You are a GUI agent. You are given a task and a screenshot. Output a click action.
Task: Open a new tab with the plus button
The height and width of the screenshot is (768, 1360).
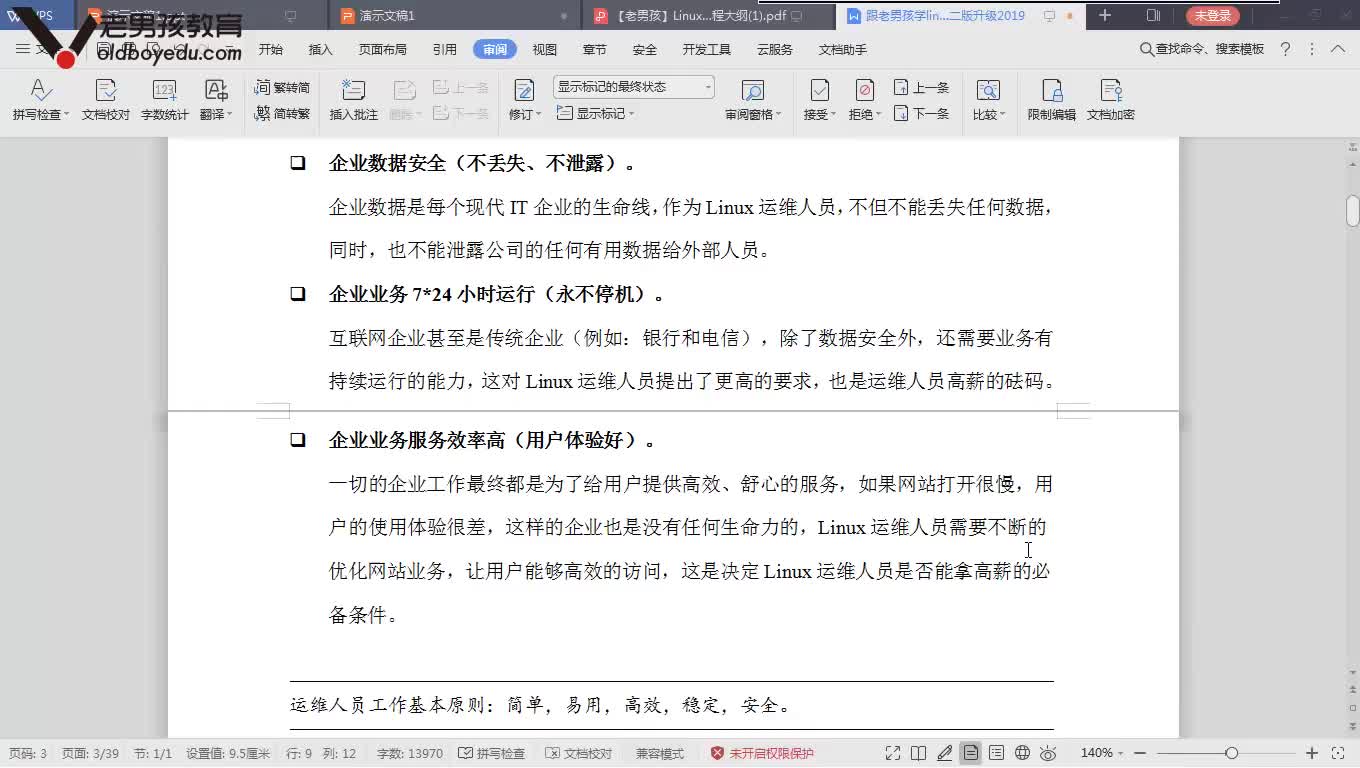click(x=1105, y=15)
